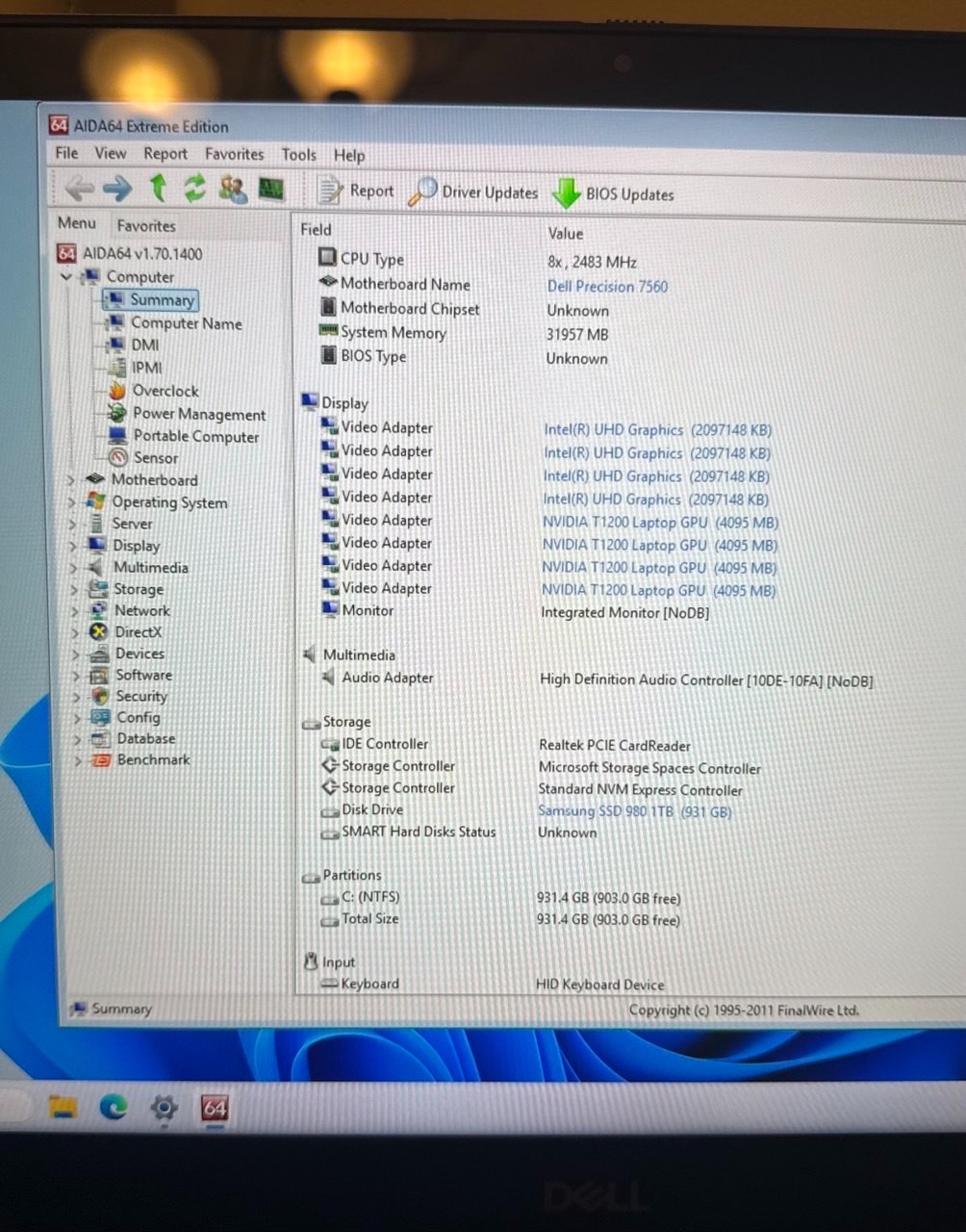Open the Favorites menu in menu bar
Viewport: 966px width, 1232px height.
[x=234, y=154]
